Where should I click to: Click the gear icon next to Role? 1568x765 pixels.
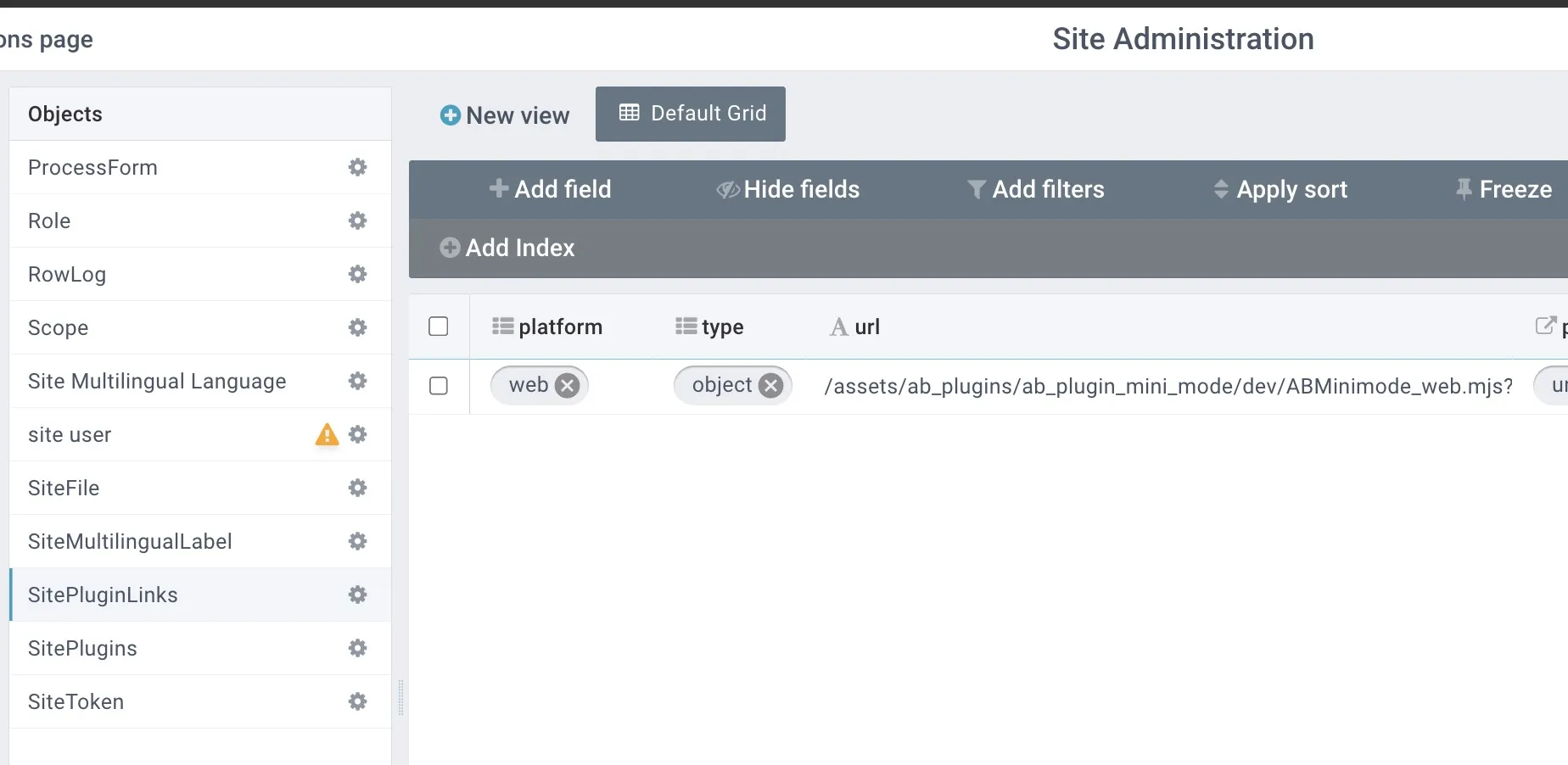tap(357, 221)
